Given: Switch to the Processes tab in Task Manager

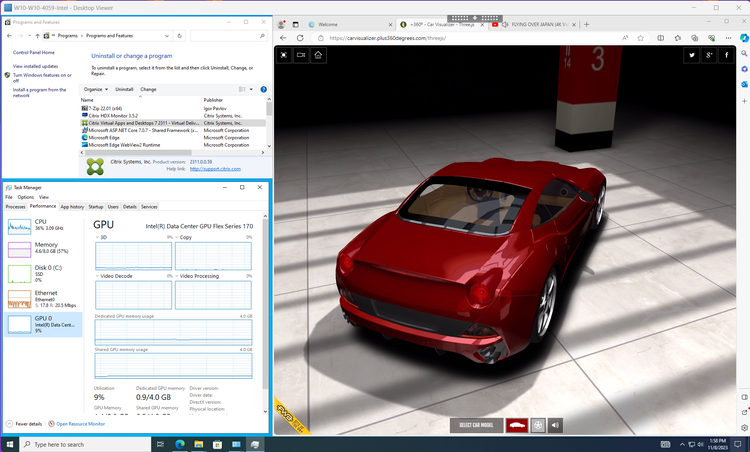Looking at the screenshot, I should 15,207.
